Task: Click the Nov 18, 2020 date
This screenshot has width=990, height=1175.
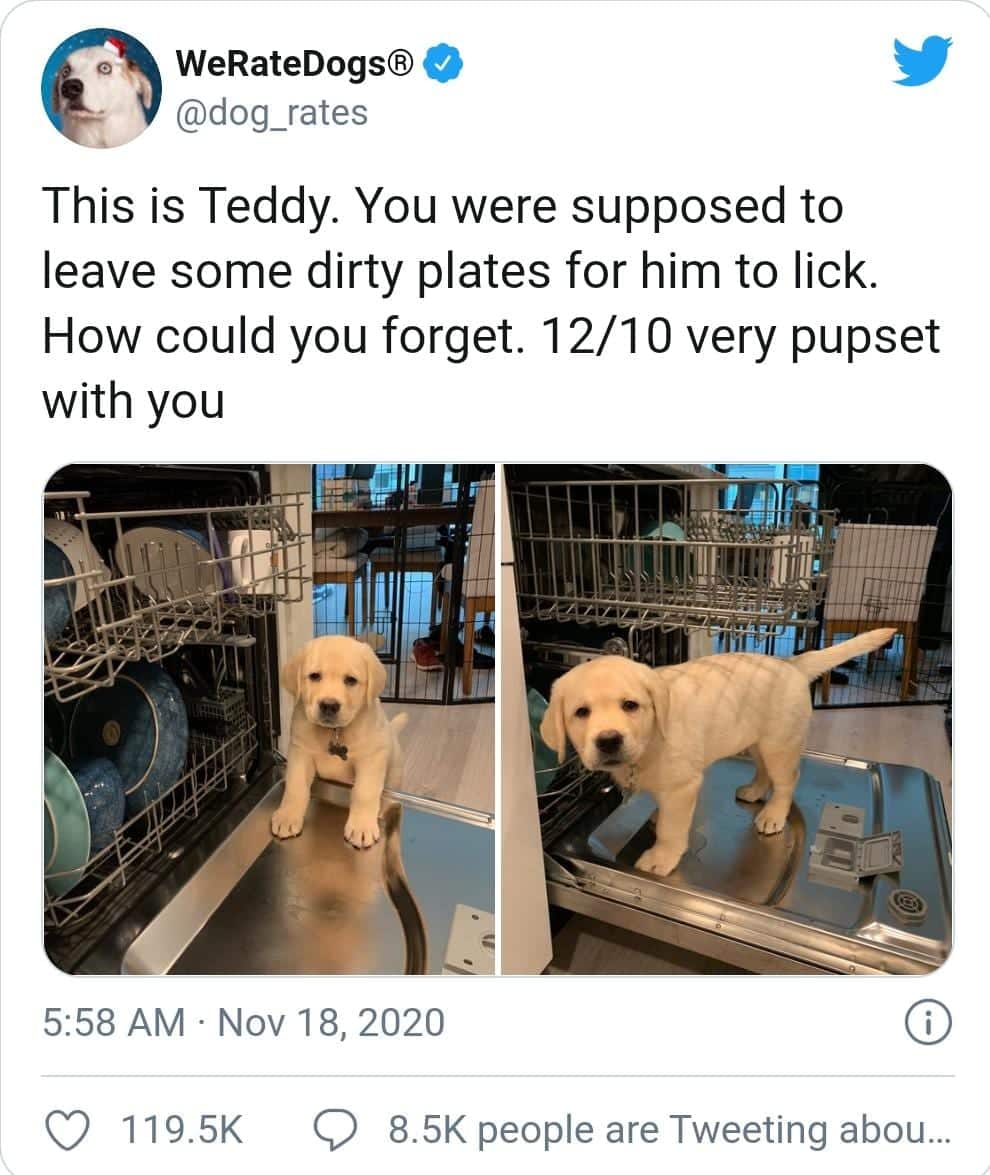Action: (x=331, y=1023)
